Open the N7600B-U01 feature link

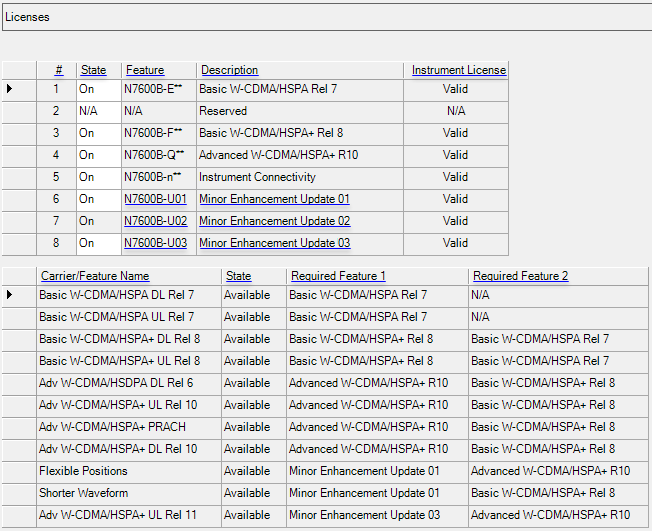156,199
